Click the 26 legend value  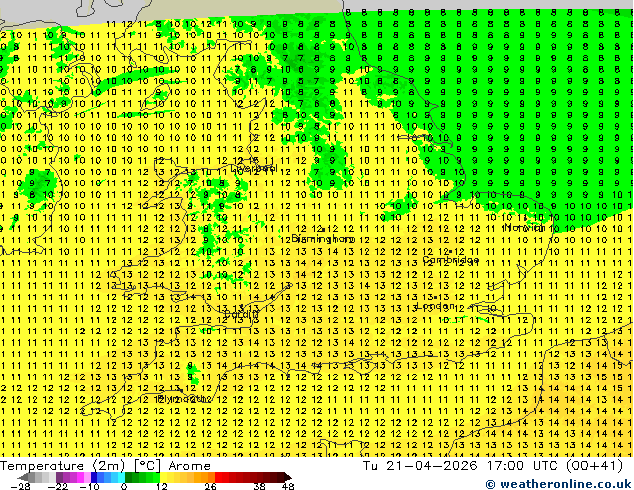tap(210, 486)
